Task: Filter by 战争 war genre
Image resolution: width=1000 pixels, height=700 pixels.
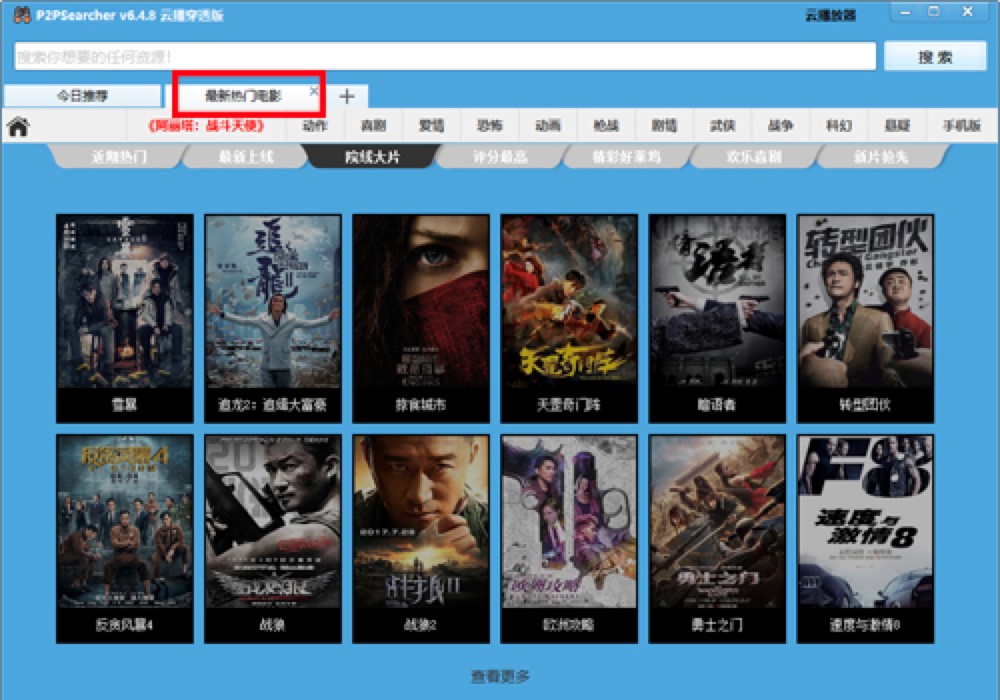Action: pos(780,126)
